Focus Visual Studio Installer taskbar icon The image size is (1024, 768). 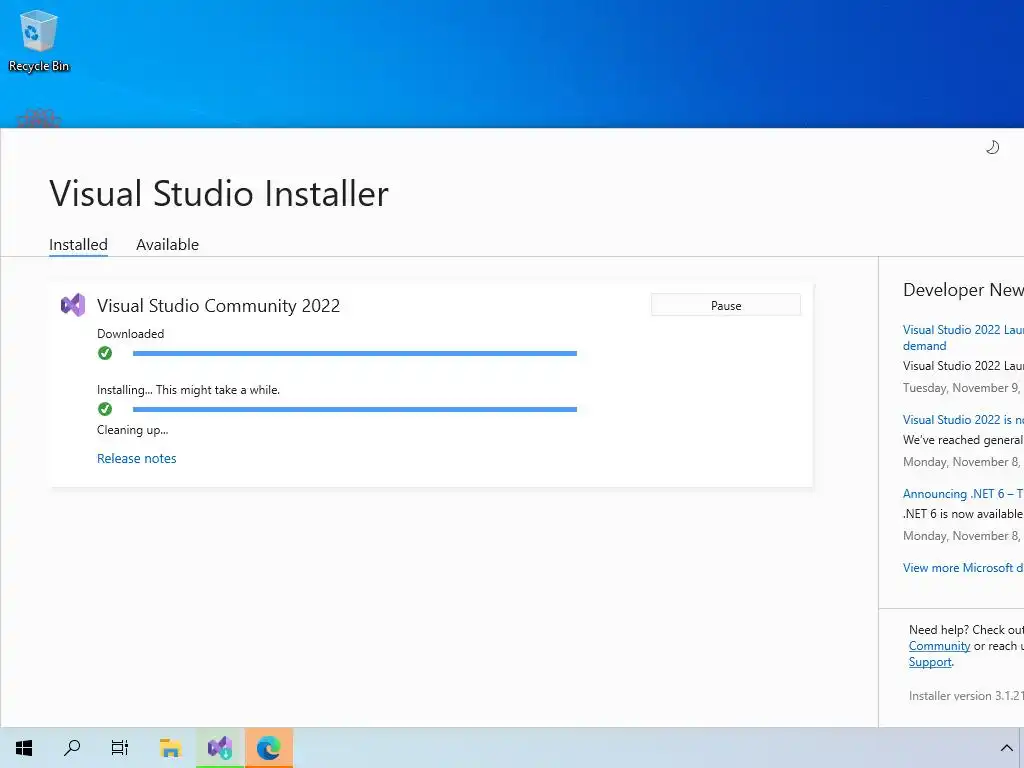point(220,748)
